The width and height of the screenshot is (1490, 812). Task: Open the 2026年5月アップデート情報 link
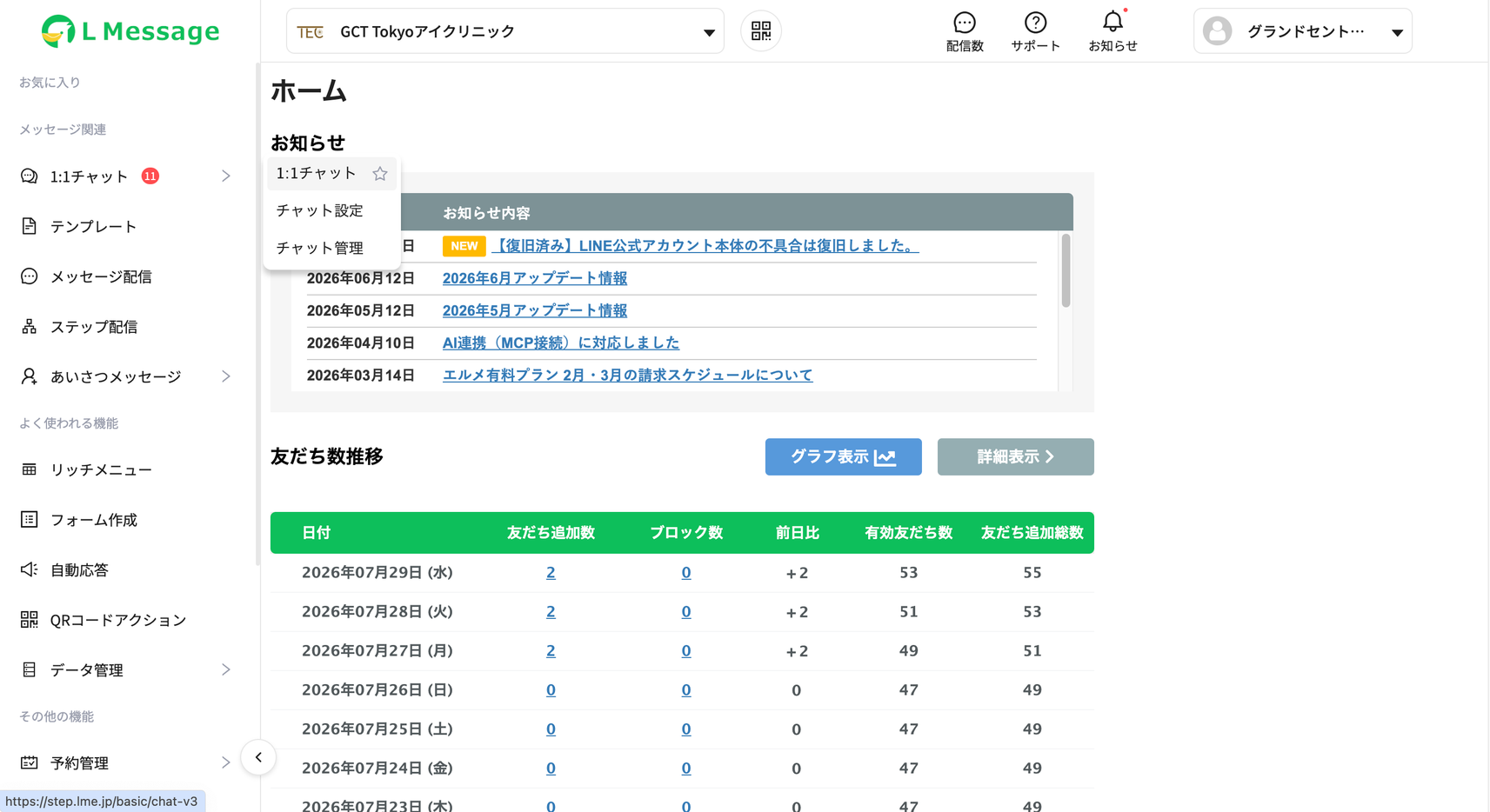(x=535, y=310)
